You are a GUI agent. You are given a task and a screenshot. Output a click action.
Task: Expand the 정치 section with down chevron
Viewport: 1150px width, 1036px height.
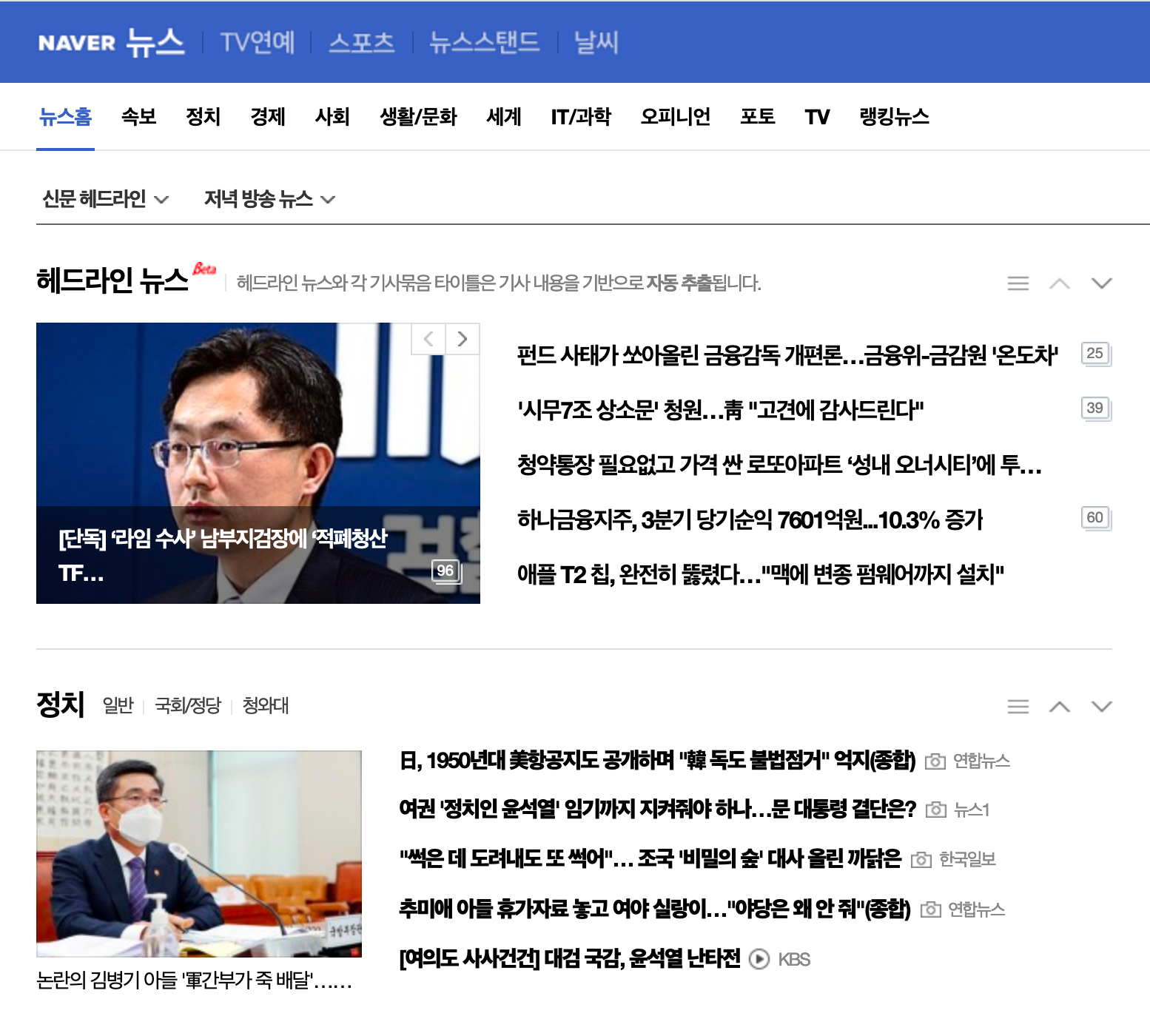pos(1101,706)
